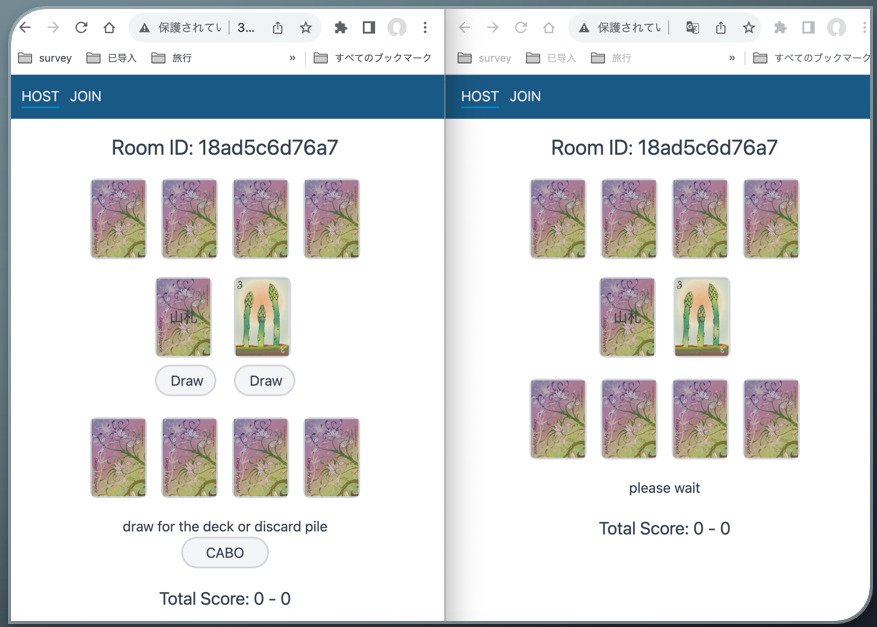Bookmark star in right browser window
Image resolution: width=877 pixels, height=627 pixels.
pos(748,27)
